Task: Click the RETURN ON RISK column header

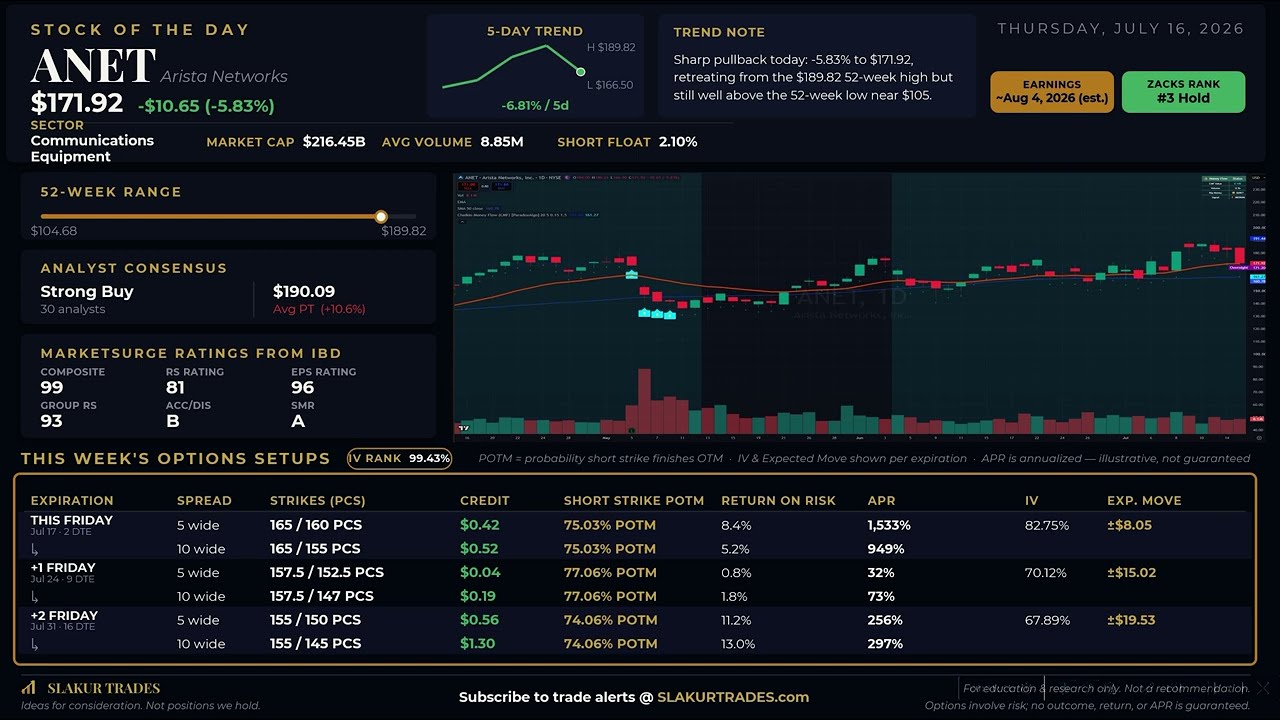Action: tap(779, 501)
